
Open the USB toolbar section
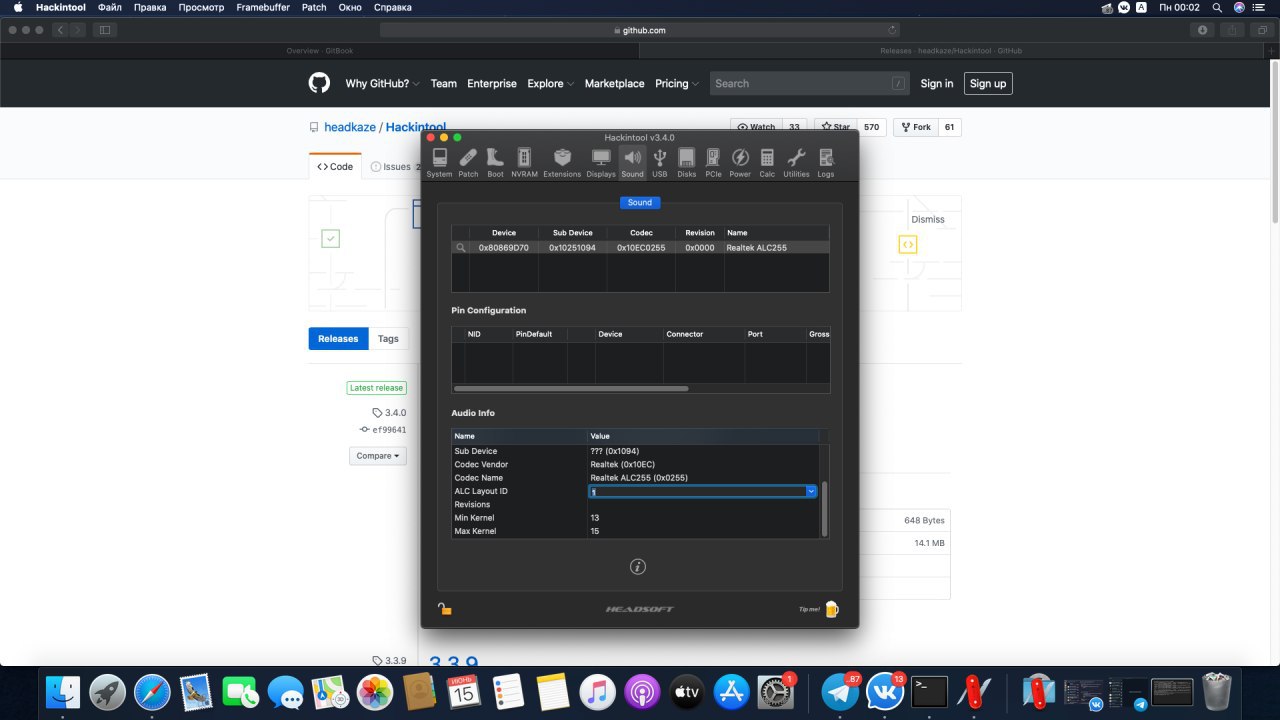pyautogui.click(x=660, y=162)
